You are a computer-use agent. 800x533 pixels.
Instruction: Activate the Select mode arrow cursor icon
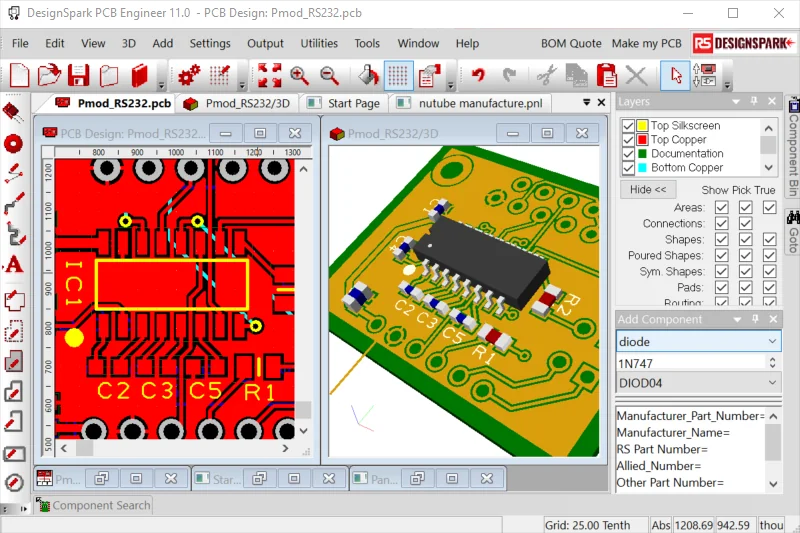point(676,75)
